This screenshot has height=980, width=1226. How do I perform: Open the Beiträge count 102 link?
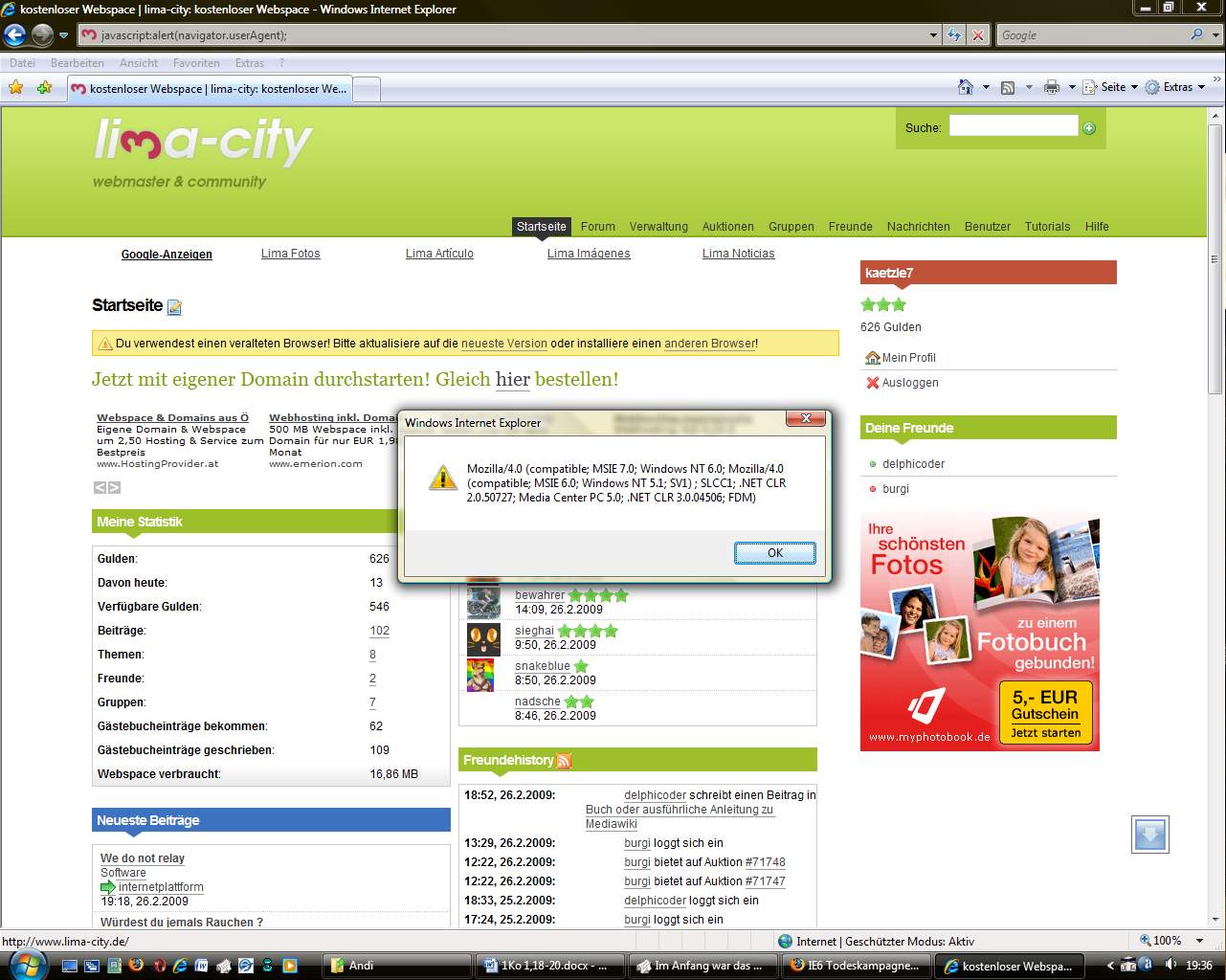(379, 631)
